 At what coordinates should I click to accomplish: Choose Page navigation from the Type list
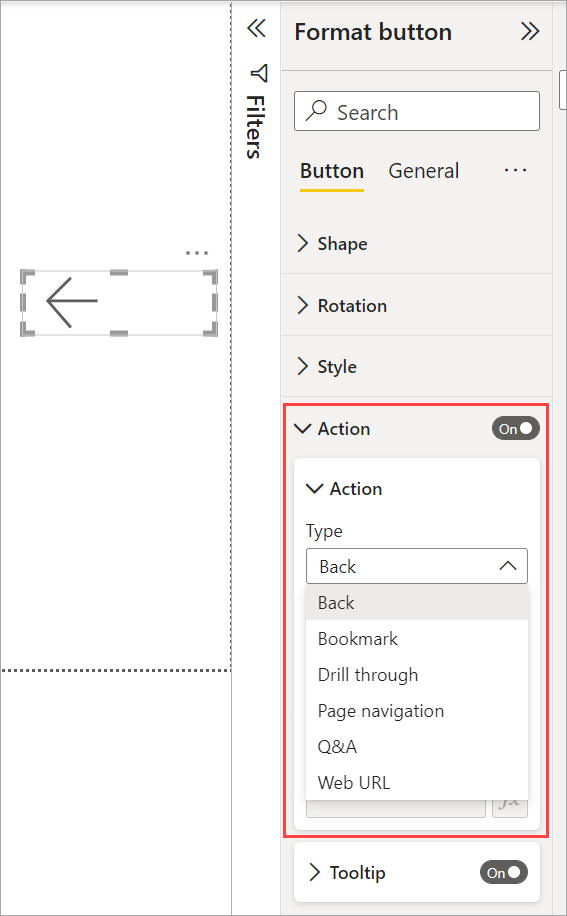tap(417, 711)
